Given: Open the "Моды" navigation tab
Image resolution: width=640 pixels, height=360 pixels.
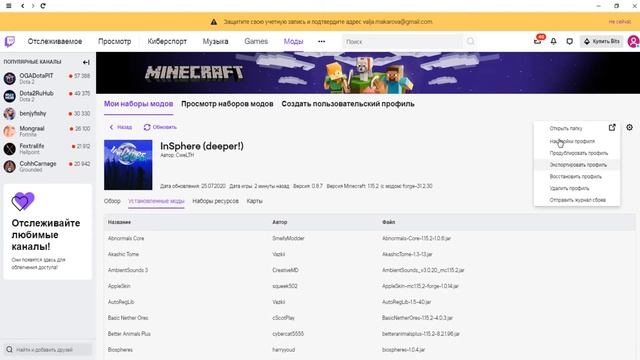Looking at the screenshot, I should click(x=293, y=41).
